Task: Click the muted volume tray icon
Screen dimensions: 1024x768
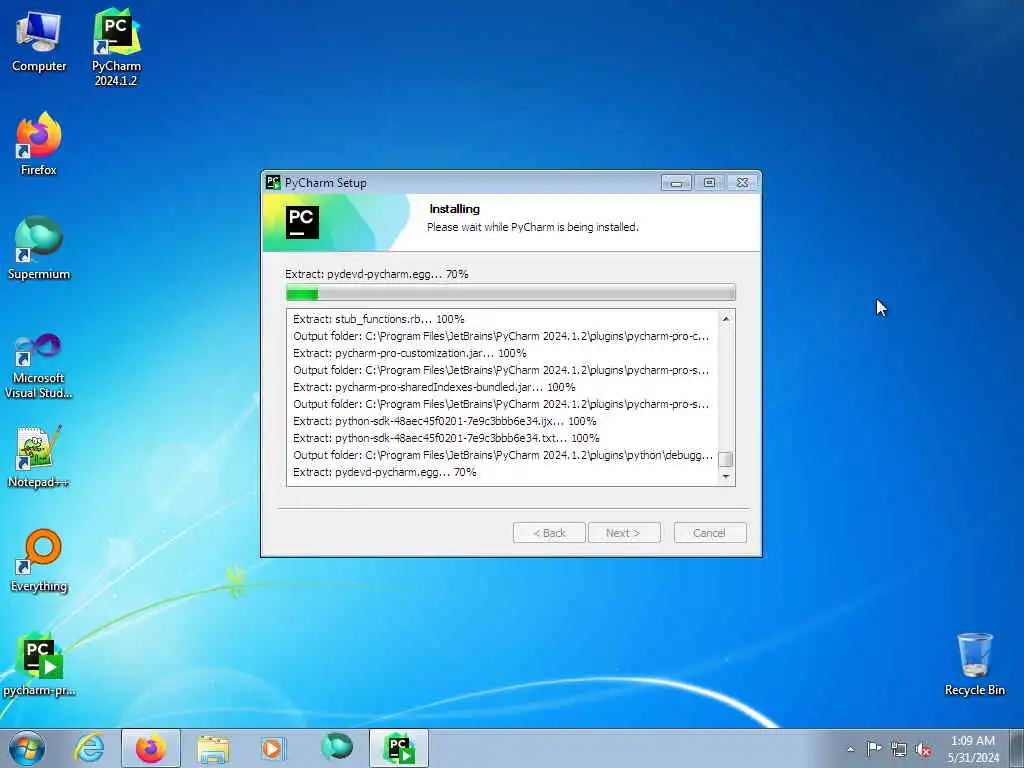Action: click(x=923, y=749)
